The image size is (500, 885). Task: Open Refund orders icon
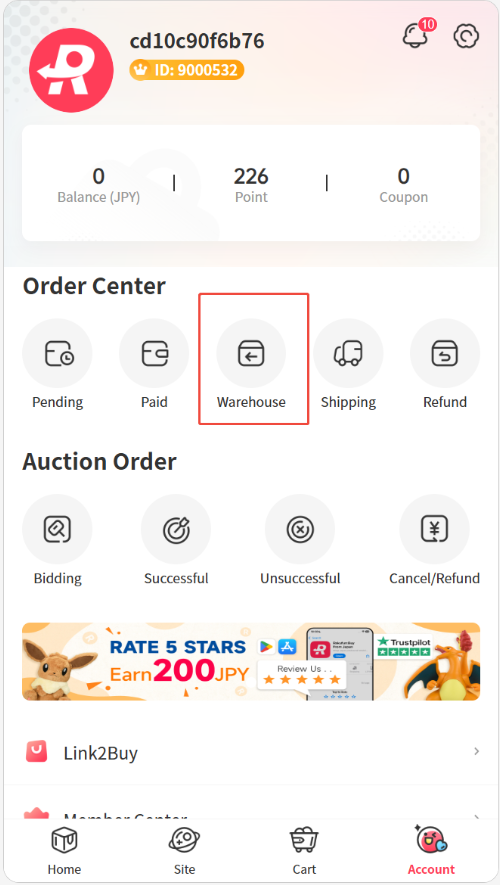[x=445, y=353]
